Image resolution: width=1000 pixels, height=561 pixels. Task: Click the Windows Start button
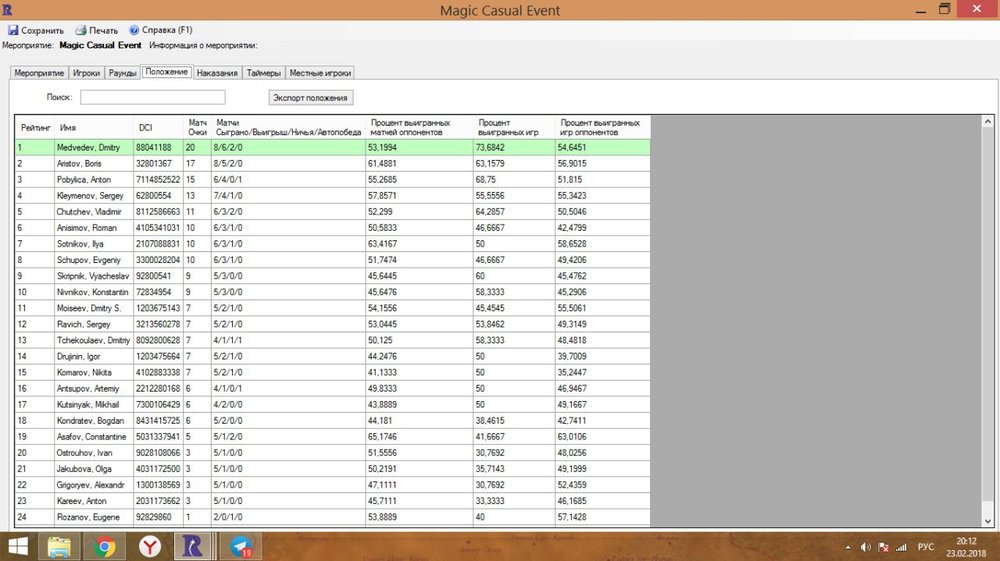pyautogui.click(x=17, y=546)
